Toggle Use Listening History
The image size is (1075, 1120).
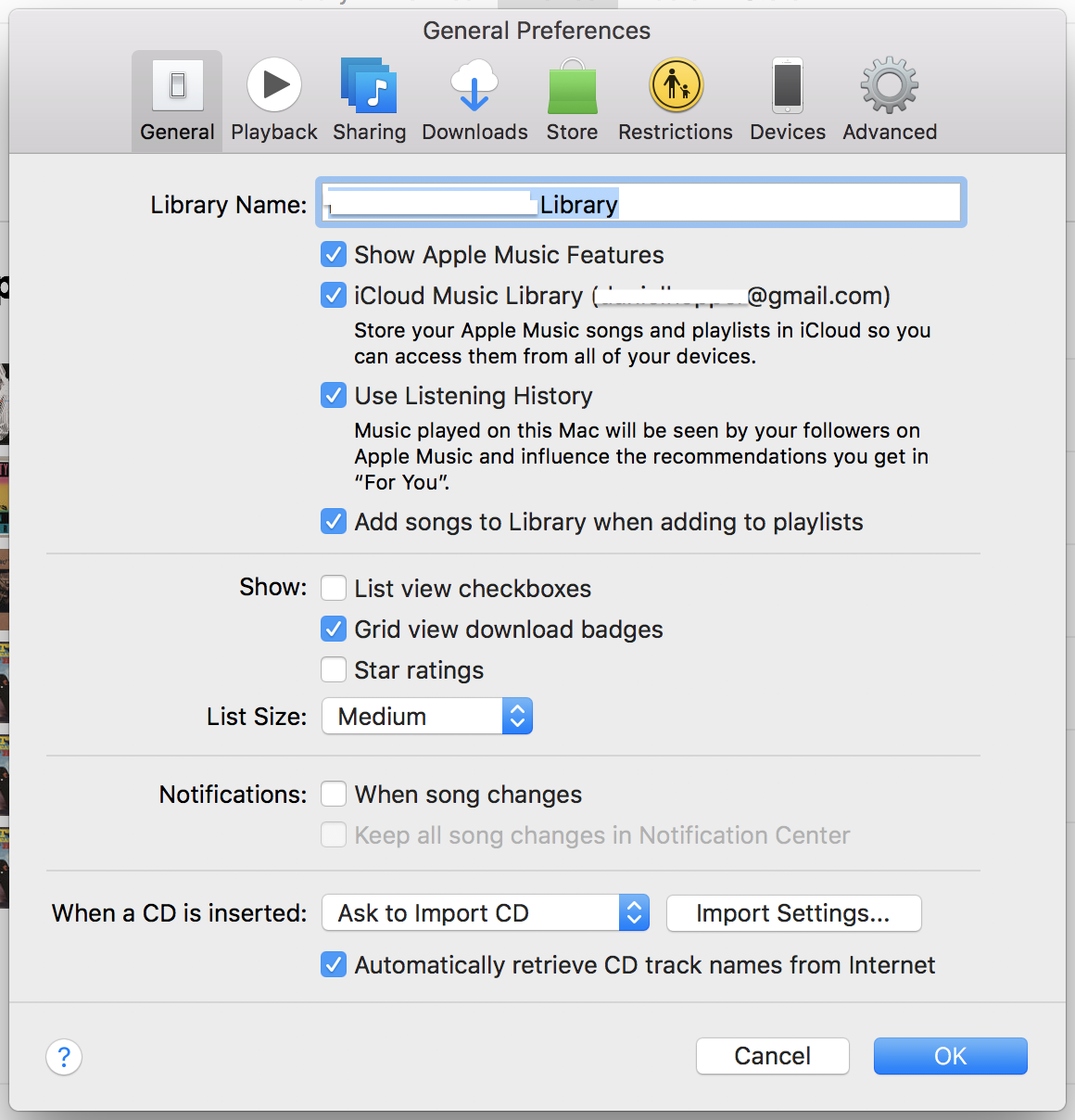(334, 395)
